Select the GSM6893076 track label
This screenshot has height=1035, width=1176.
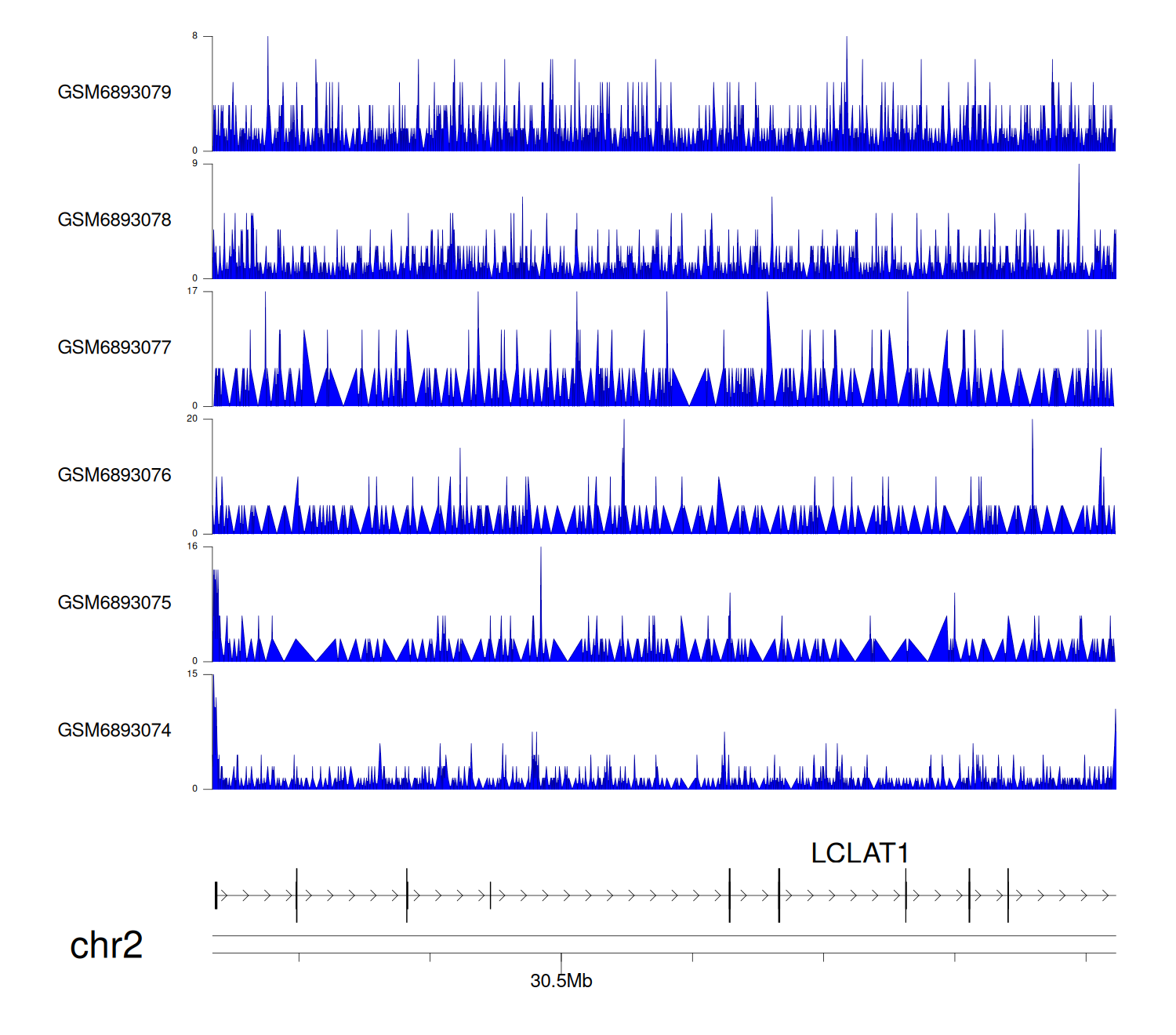(x=114, y=475)
